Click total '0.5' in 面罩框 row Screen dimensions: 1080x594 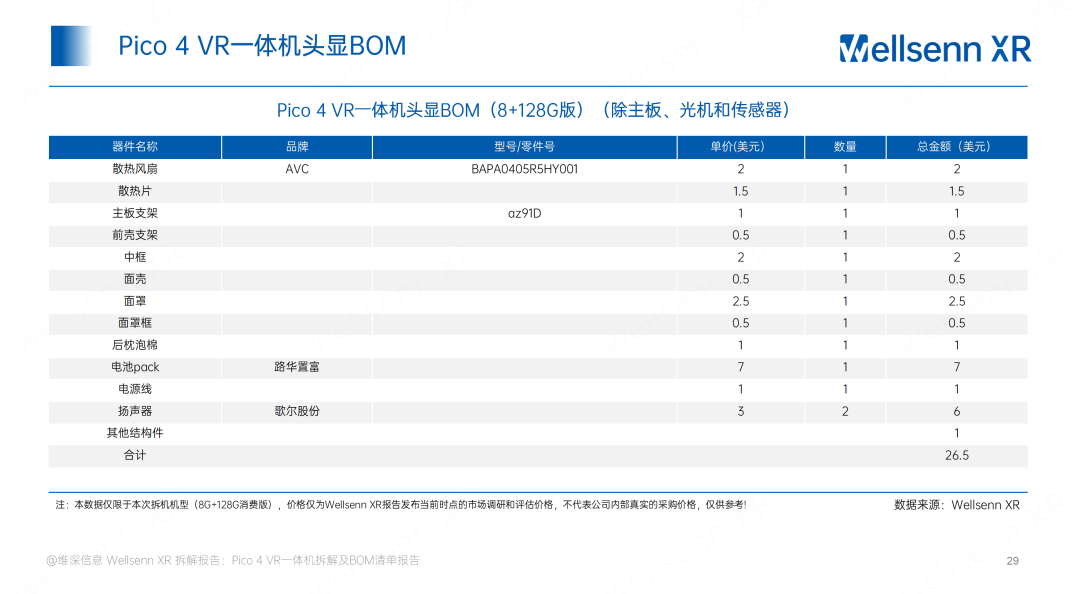[x=957, y=323]
